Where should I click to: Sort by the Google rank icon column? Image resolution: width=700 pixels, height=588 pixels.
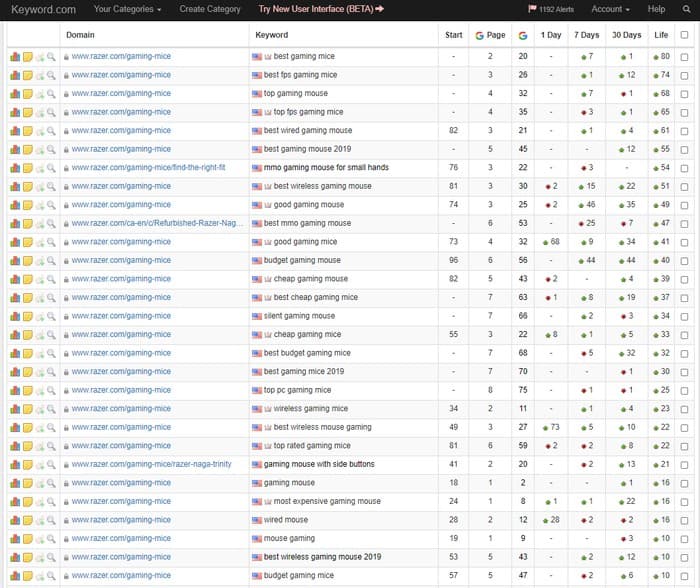(523, 34)
